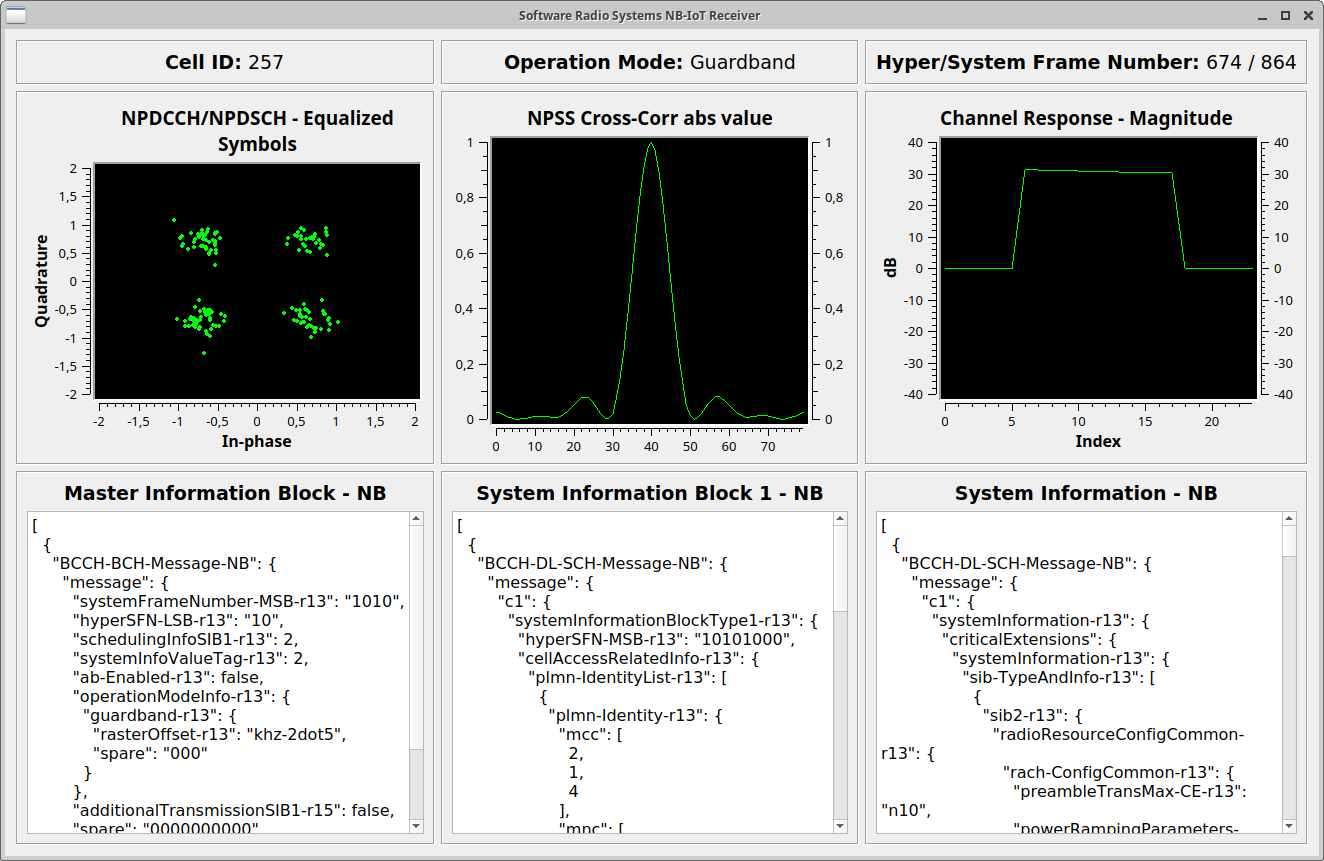Viewport: 1324px width, 861px height.
Task: Click the "rasterOffset-r13": "khz-2dot5" line
Action: tap(218, 734)
